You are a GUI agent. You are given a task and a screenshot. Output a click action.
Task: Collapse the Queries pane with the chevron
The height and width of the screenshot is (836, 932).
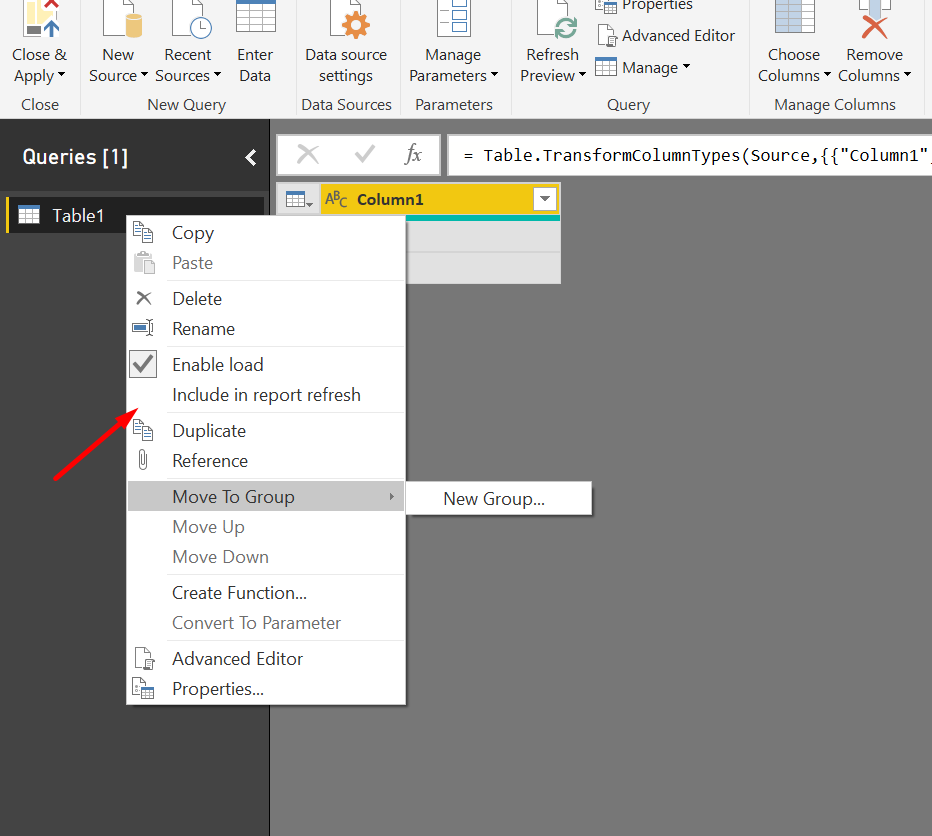[x=251, y=158]
